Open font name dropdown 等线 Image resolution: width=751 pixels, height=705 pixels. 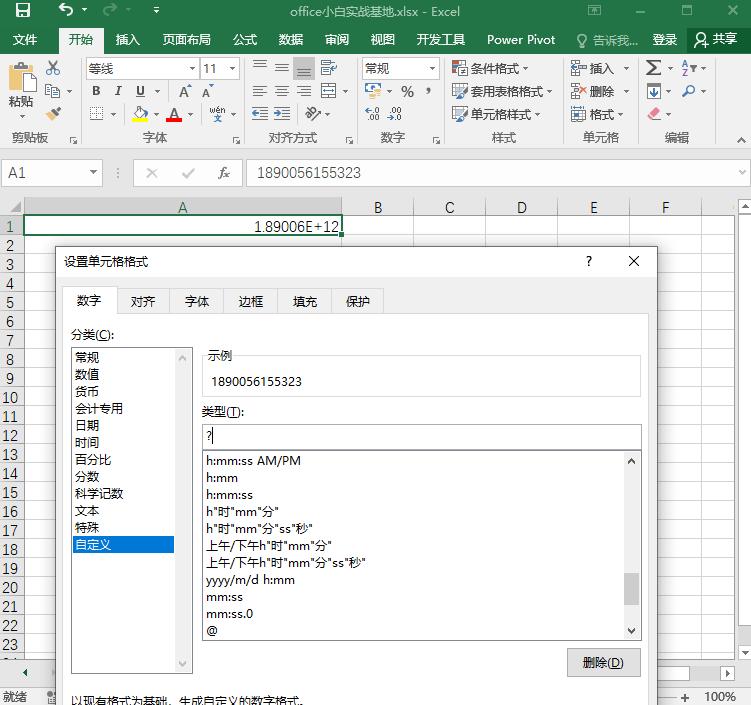coord(192,68)
